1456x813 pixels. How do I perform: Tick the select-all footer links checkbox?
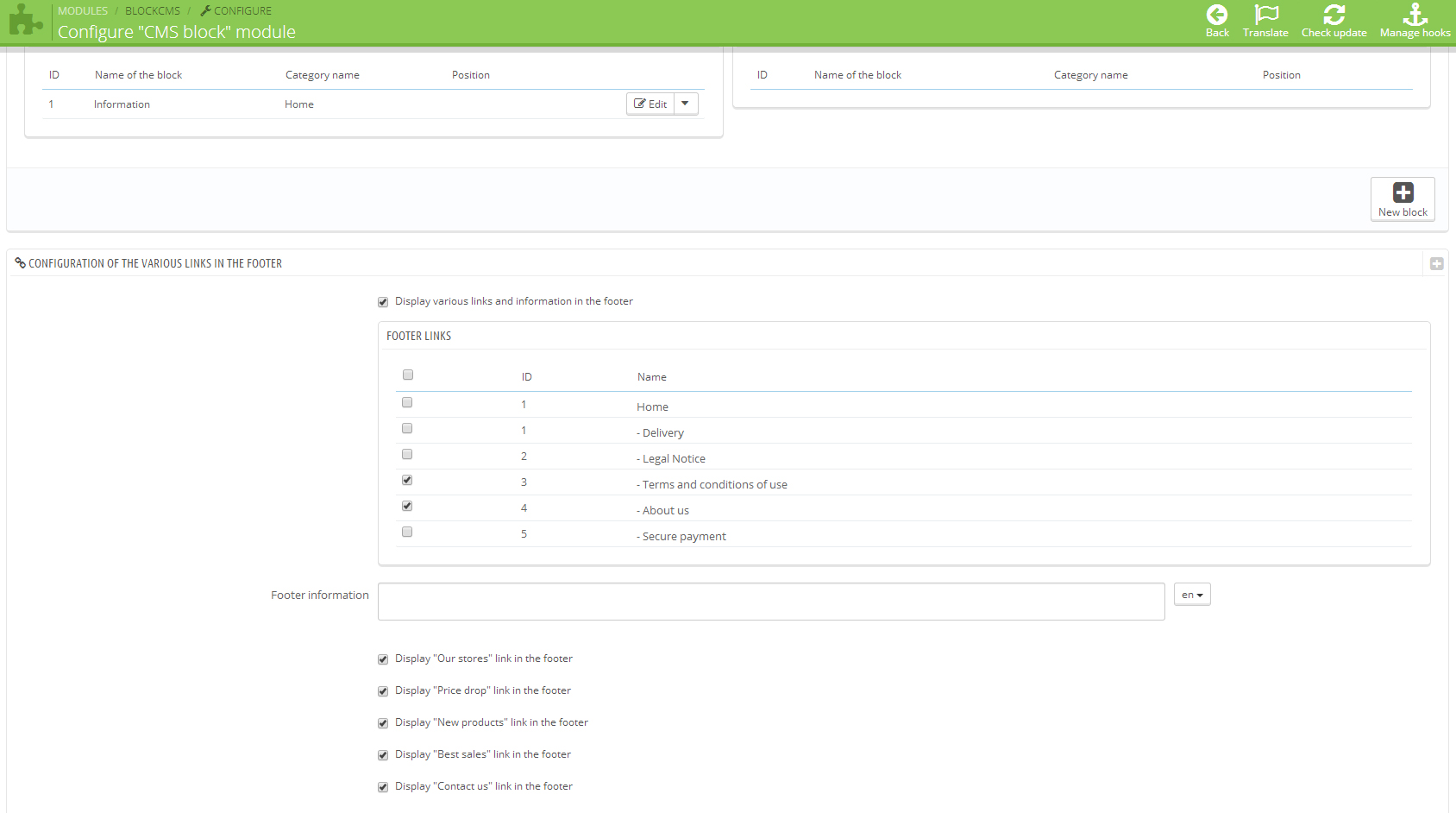(408, 375)
